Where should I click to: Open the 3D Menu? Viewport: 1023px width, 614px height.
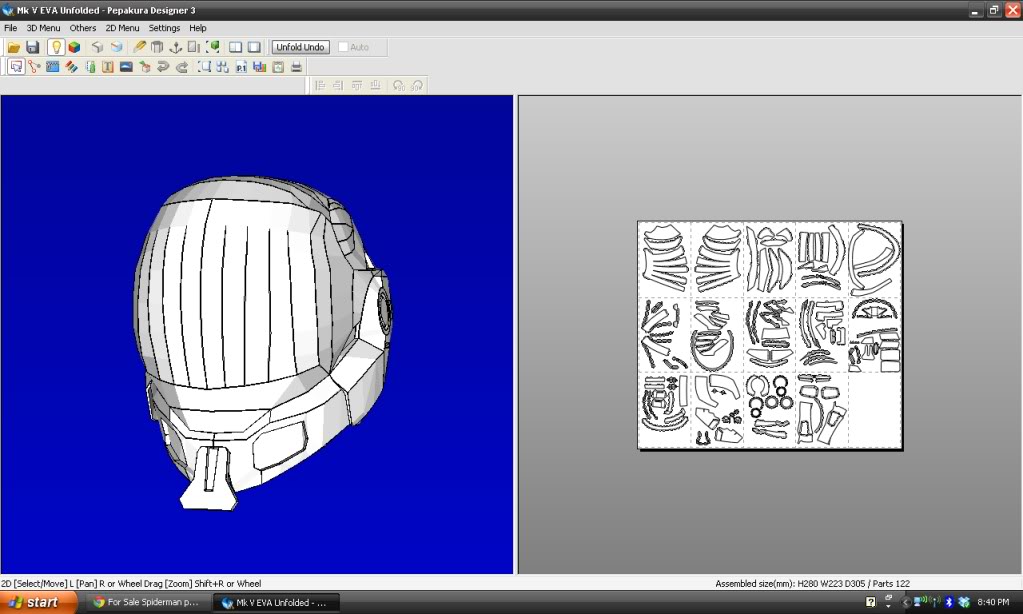coord(43,28)
